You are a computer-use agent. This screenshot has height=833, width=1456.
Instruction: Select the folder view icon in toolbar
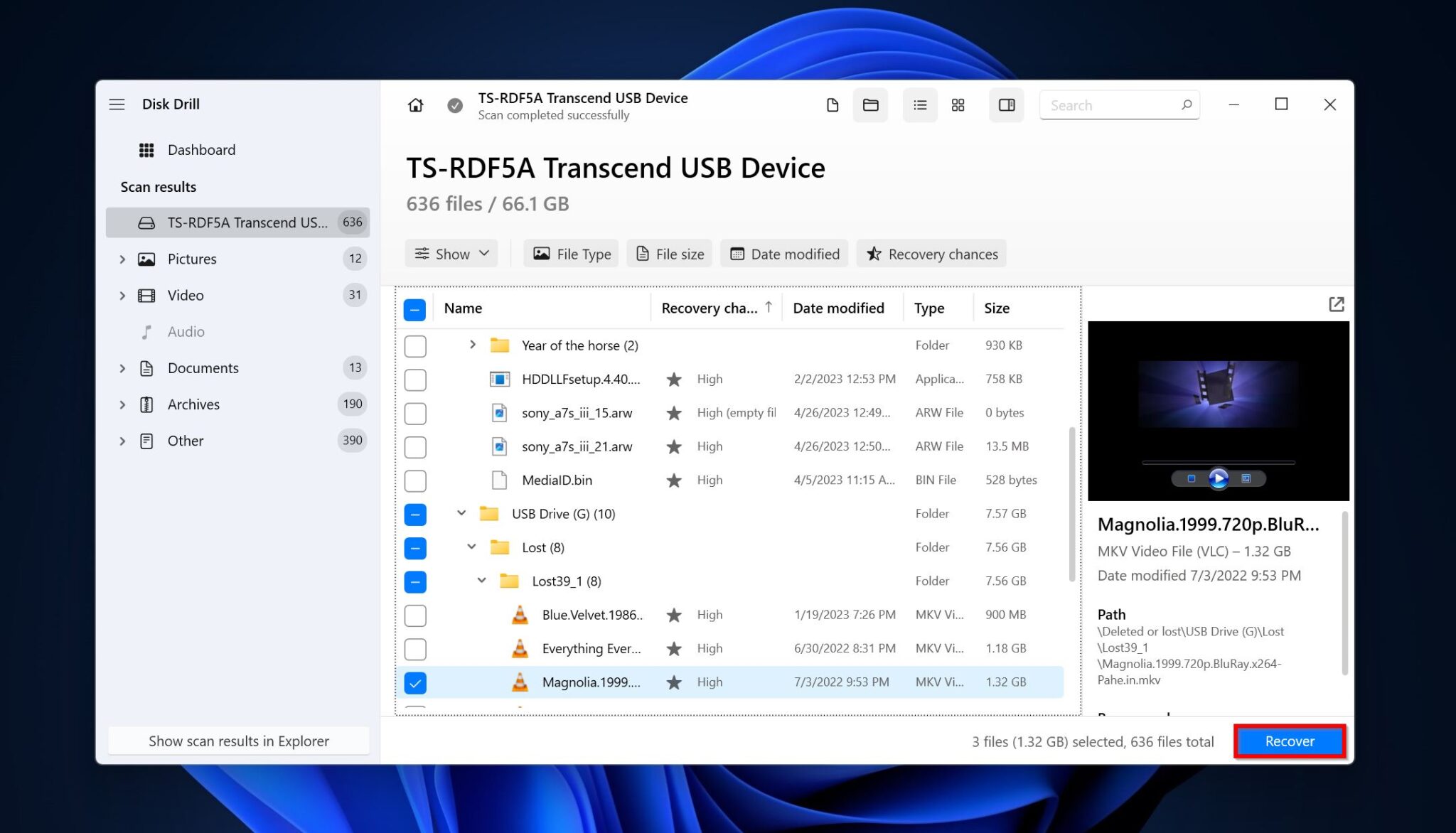pos(870,105)
